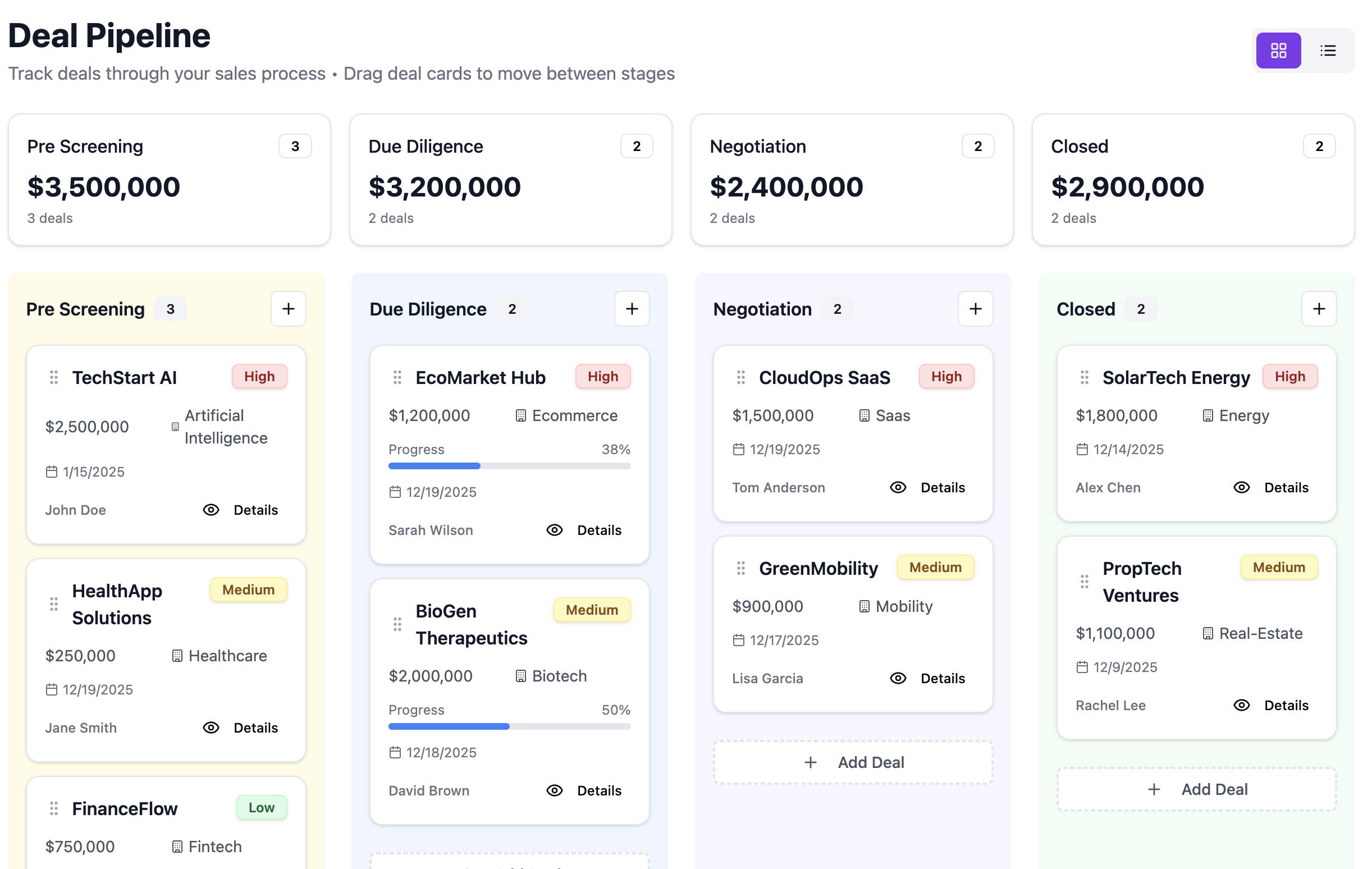Click EcoMarket Hub drag handle

(x=397, y=377)
